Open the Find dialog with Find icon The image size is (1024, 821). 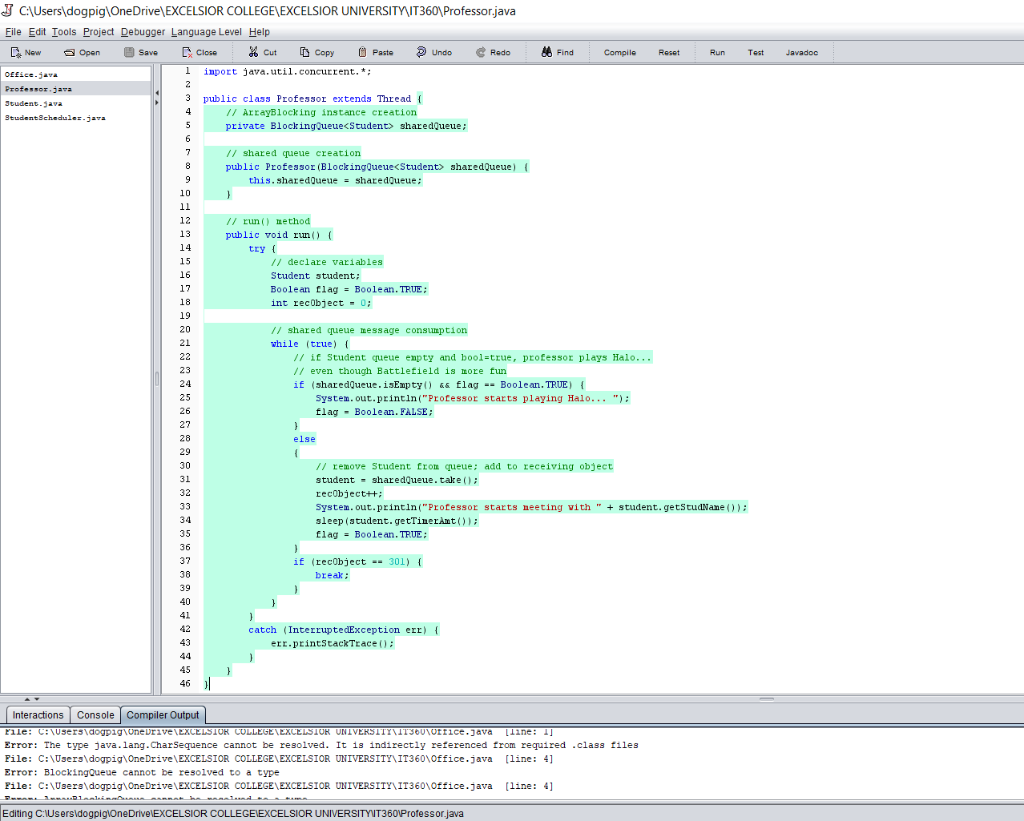pos(556,52)
